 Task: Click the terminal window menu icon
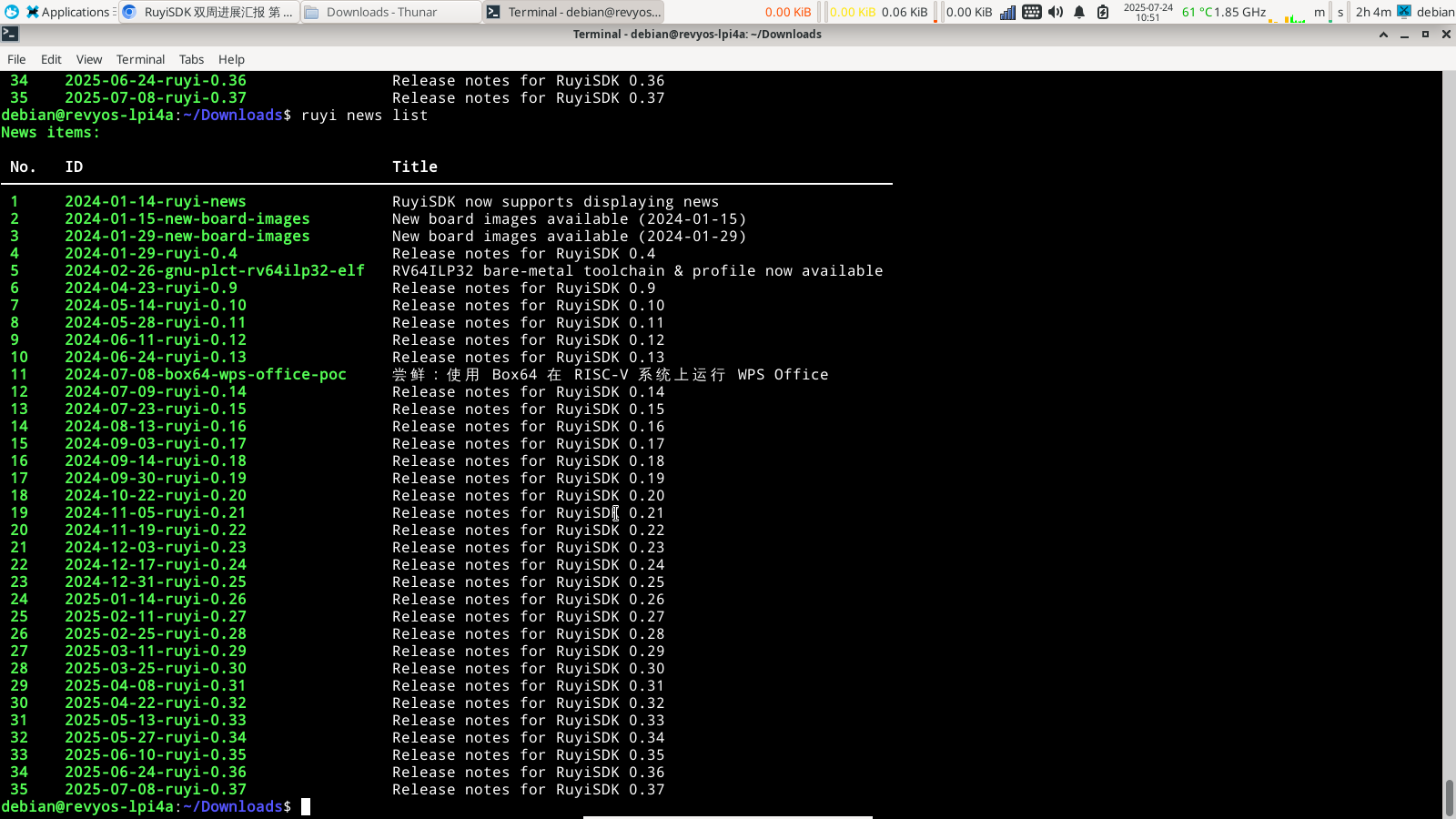click(x=10, y=34)
